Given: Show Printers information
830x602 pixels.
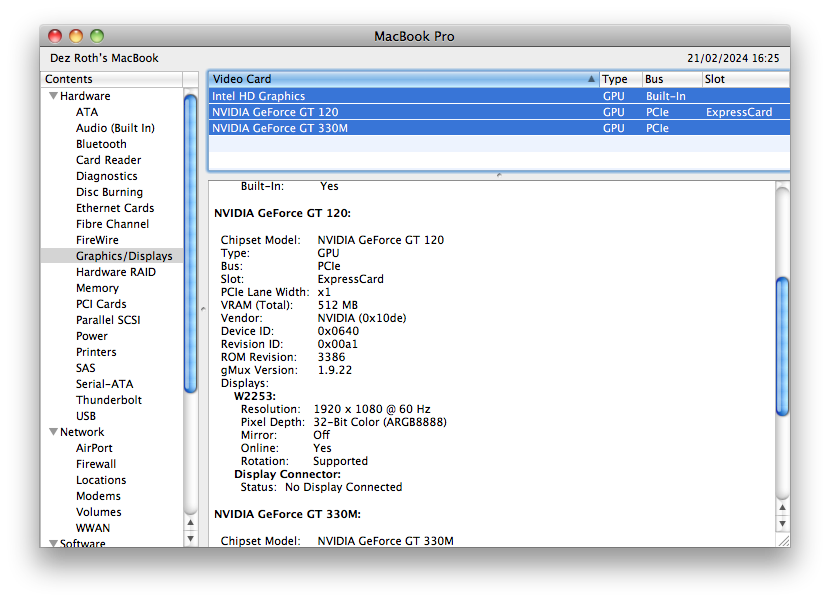Looking at the screenshot, I should [96, 352].
